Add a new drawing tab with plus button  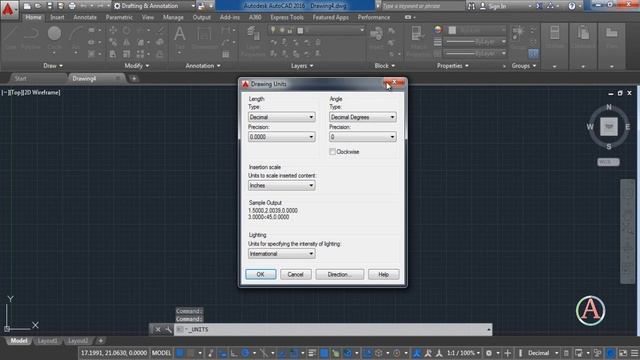tap(134, 78)
